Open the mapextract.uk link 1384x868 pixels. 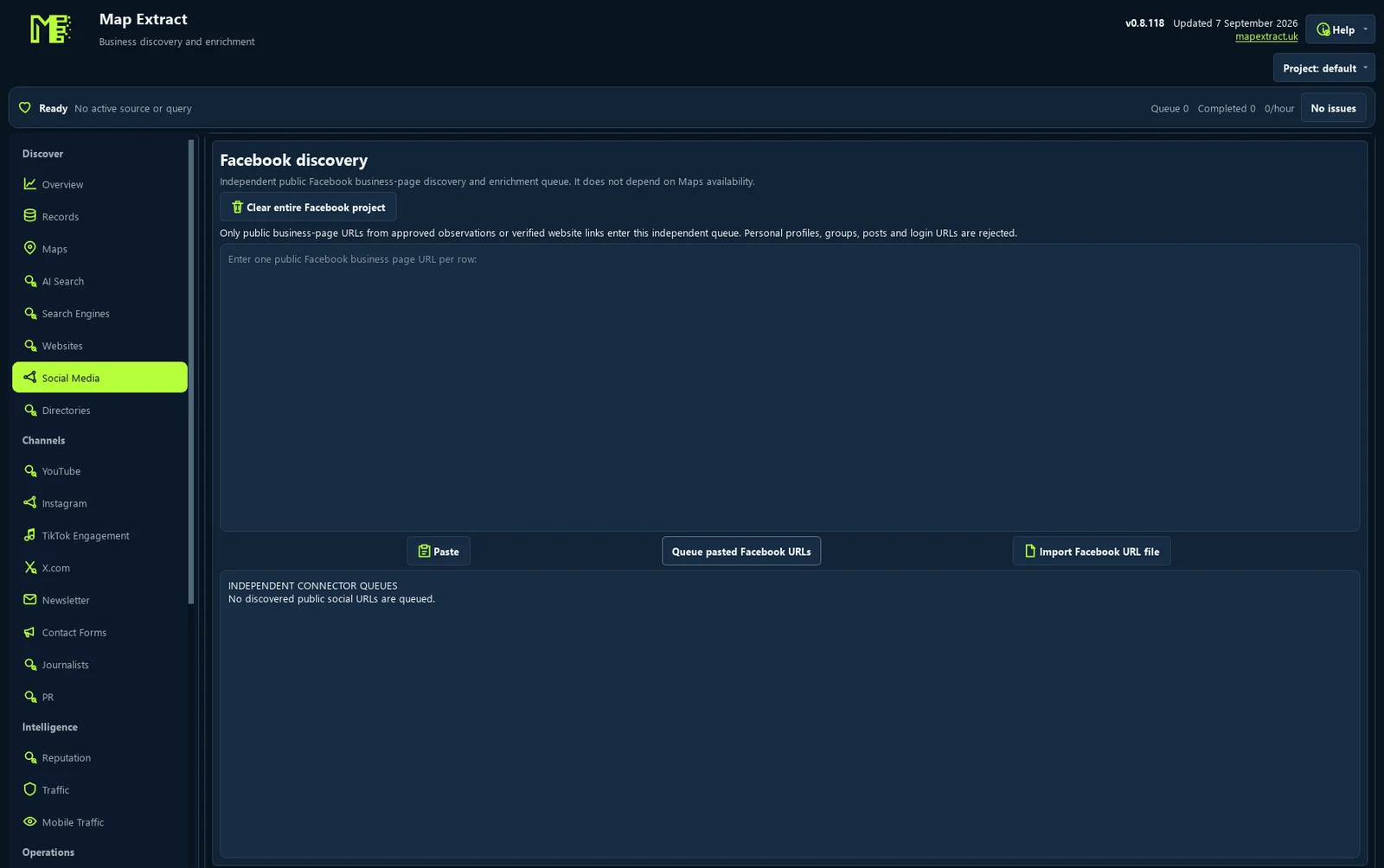1266,36
